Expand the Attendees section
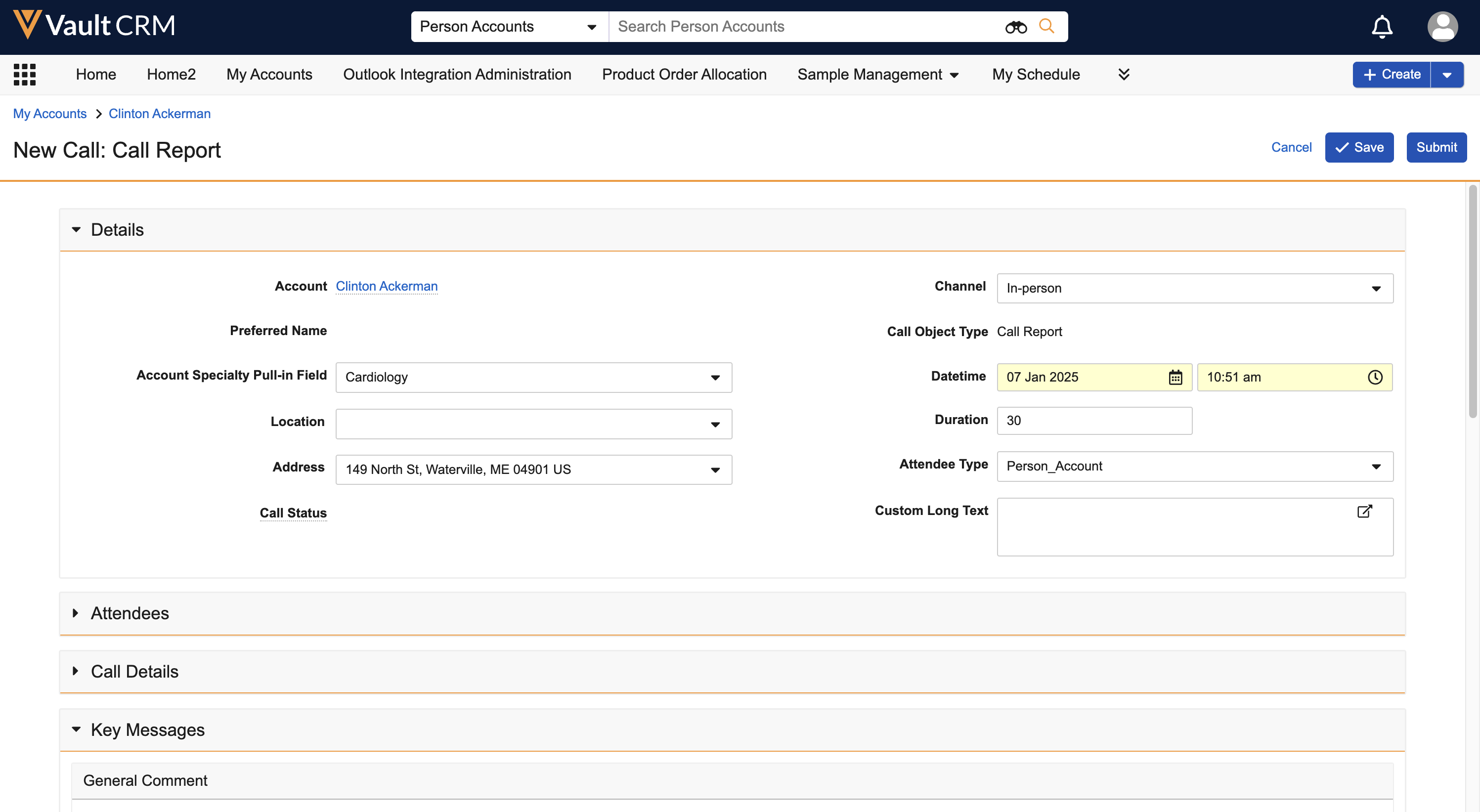This screenshot has height=812, width=1480. pos(76,613)
